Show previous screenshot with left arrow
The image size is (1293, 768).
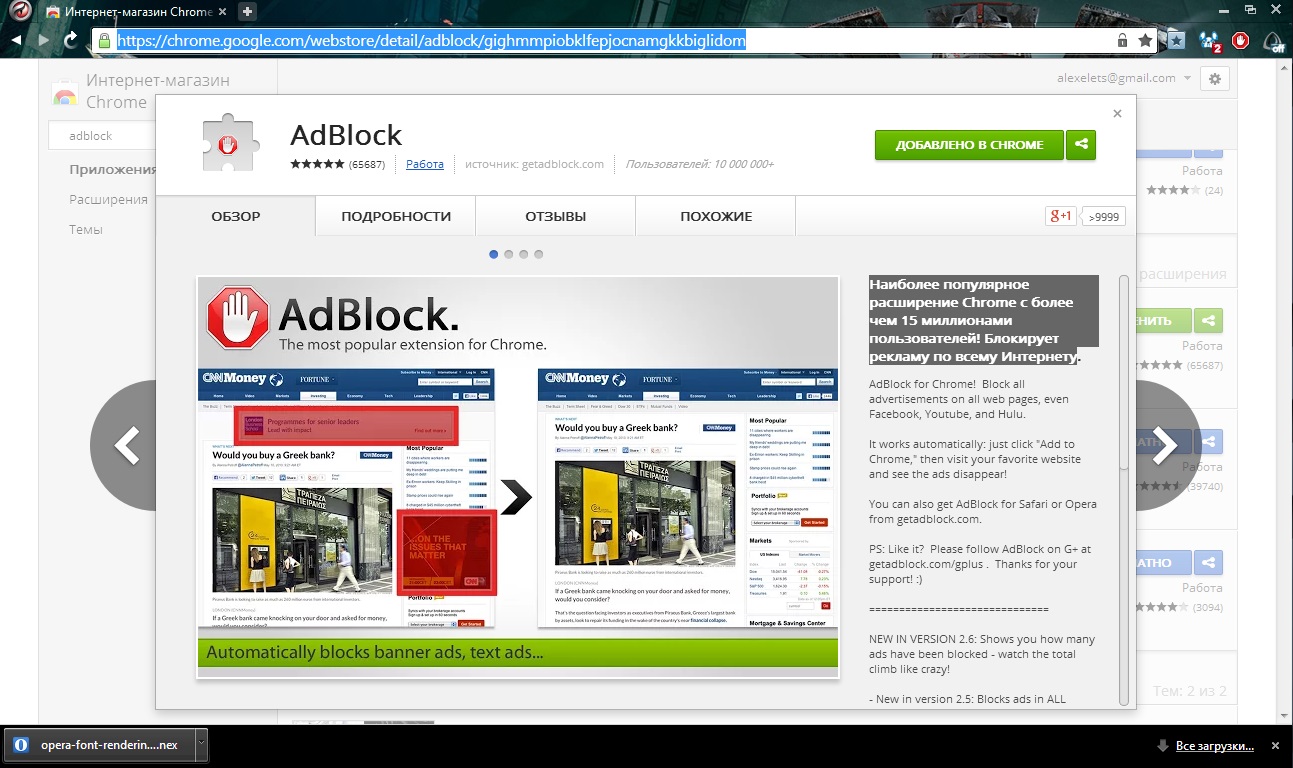point(127,446)
